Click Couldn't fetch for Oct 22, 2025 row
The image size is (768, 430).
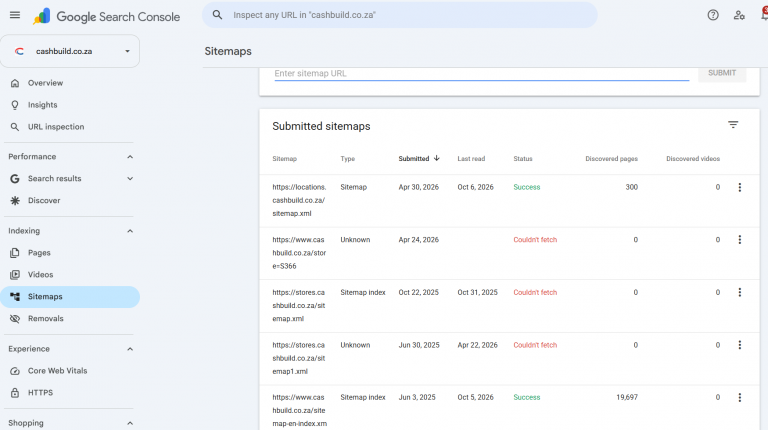point(535,292)
